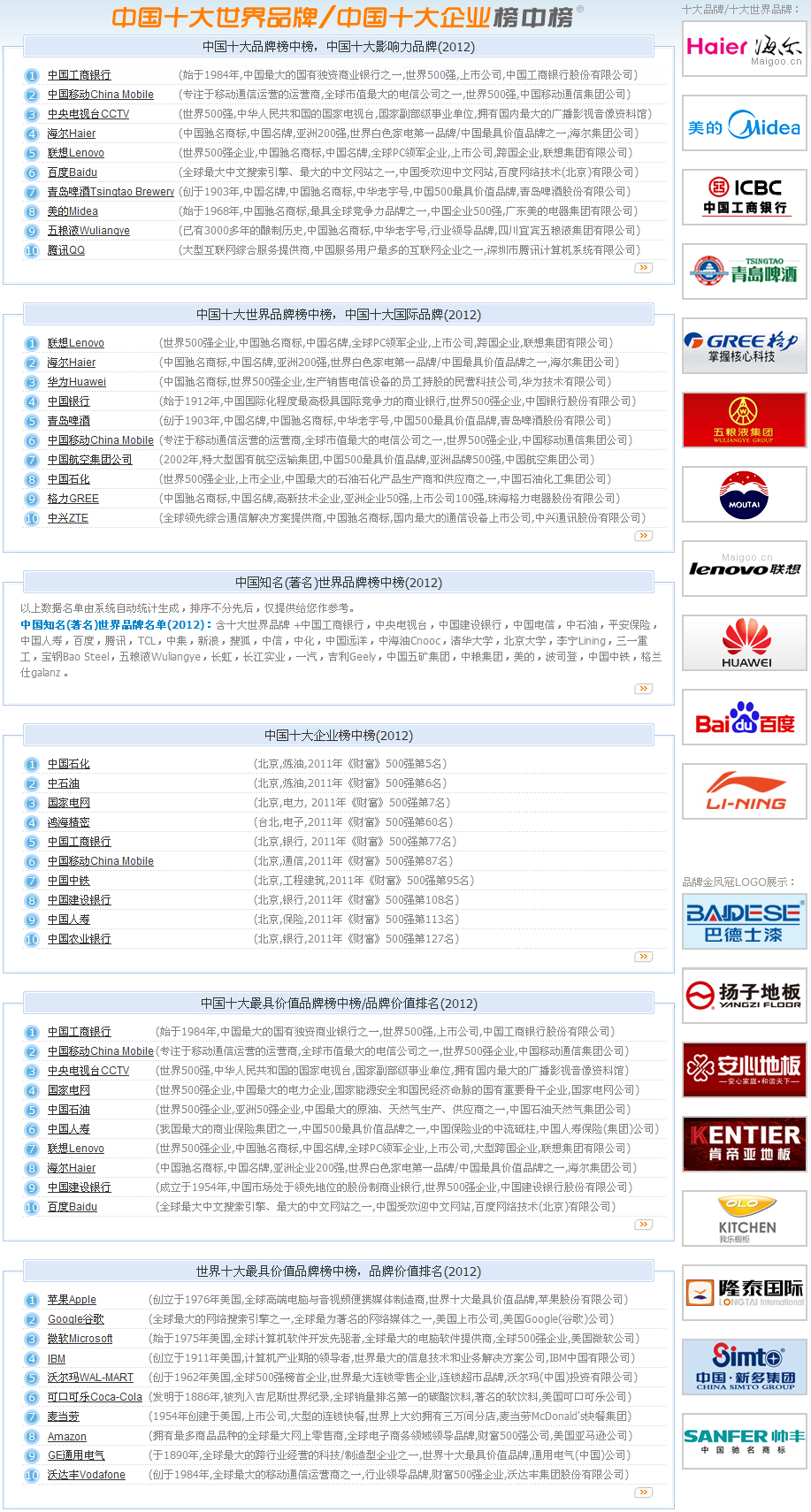This screenshot has width=811, height=1512.
Task: Click more arrow under 十大企业榜中榜 list
Action: (x=644, y=956)
